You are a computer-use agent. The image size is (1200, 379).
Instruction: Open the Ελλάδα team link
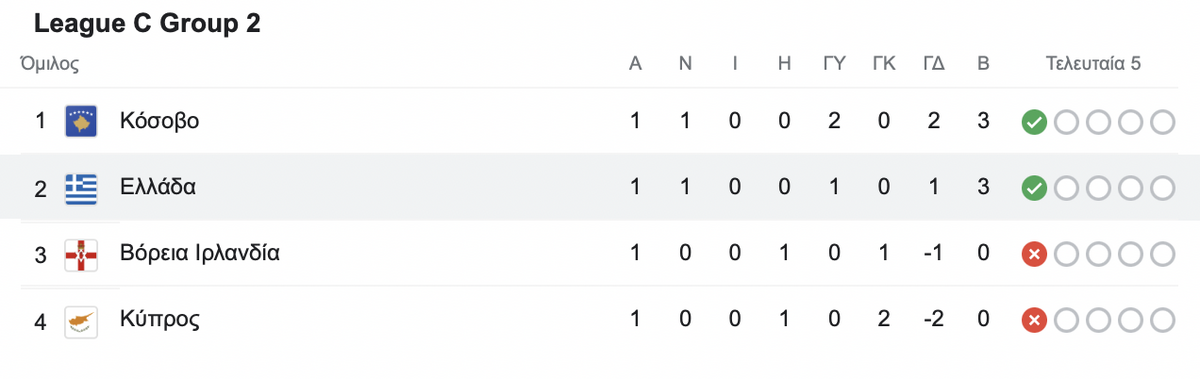[158, 187]
